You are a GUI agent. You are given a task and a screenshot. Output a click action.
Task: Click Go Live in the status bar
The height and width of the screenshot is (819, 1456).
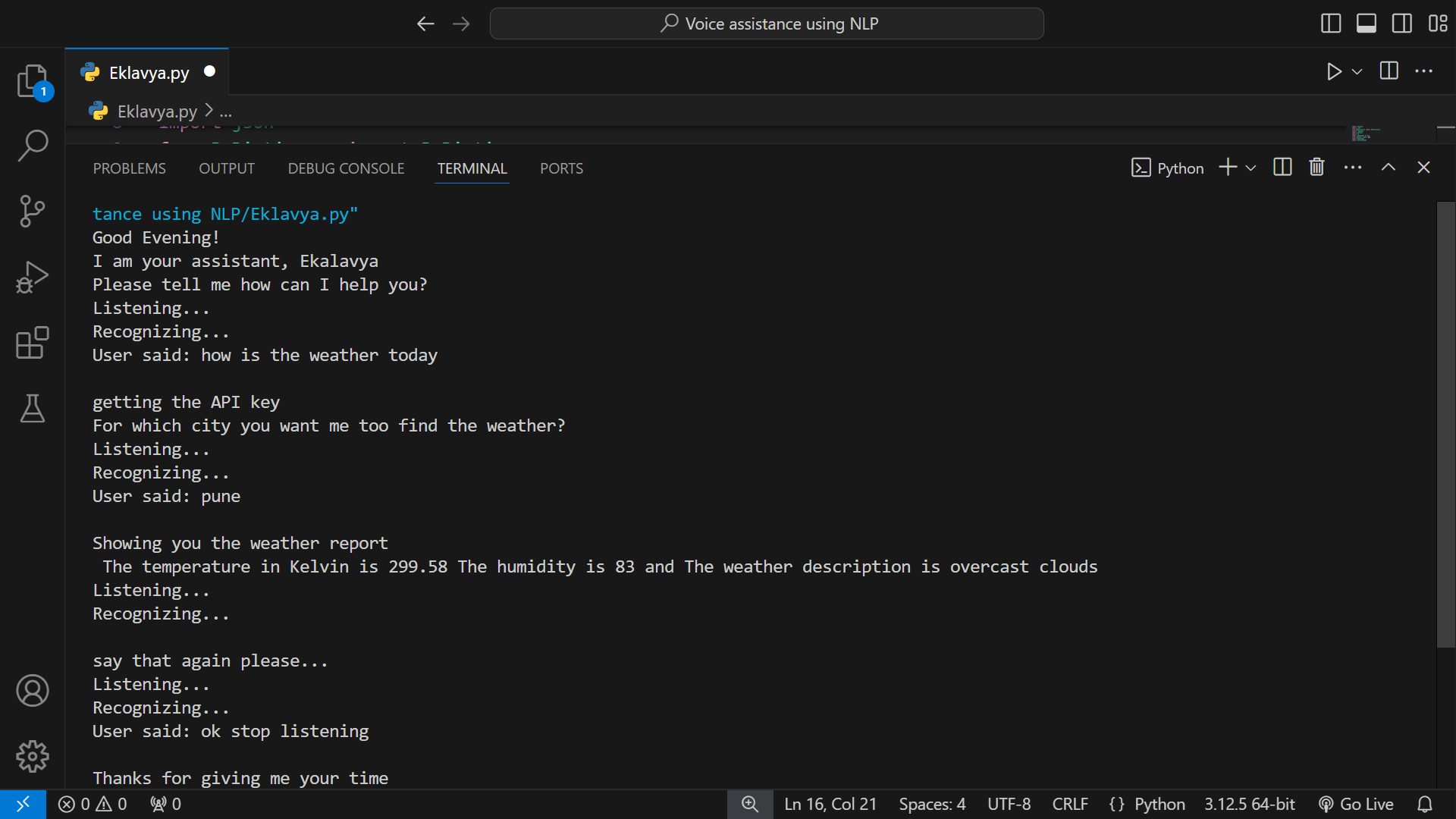click(1356, 804)
